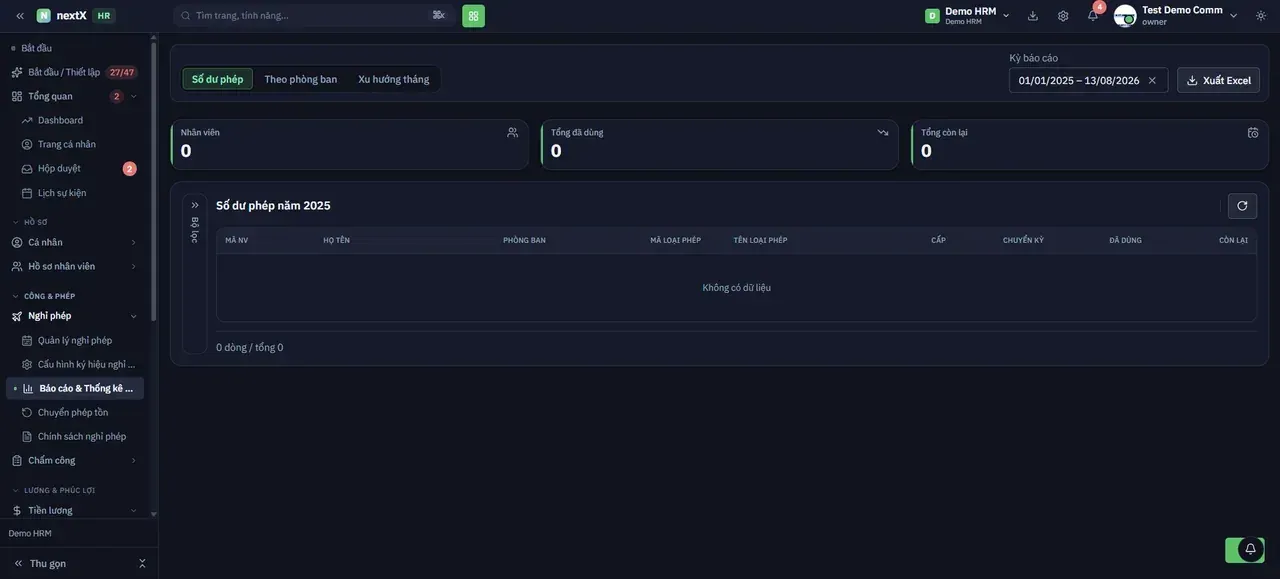Open the downloads icon in header
Screen dimensions: 1280x579
point(1033,16)
